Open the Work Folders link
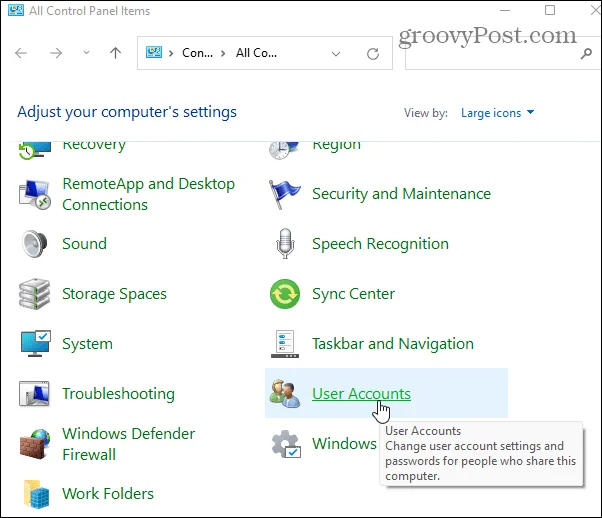The width and height of the screenshot is (602, 518). 108,494
